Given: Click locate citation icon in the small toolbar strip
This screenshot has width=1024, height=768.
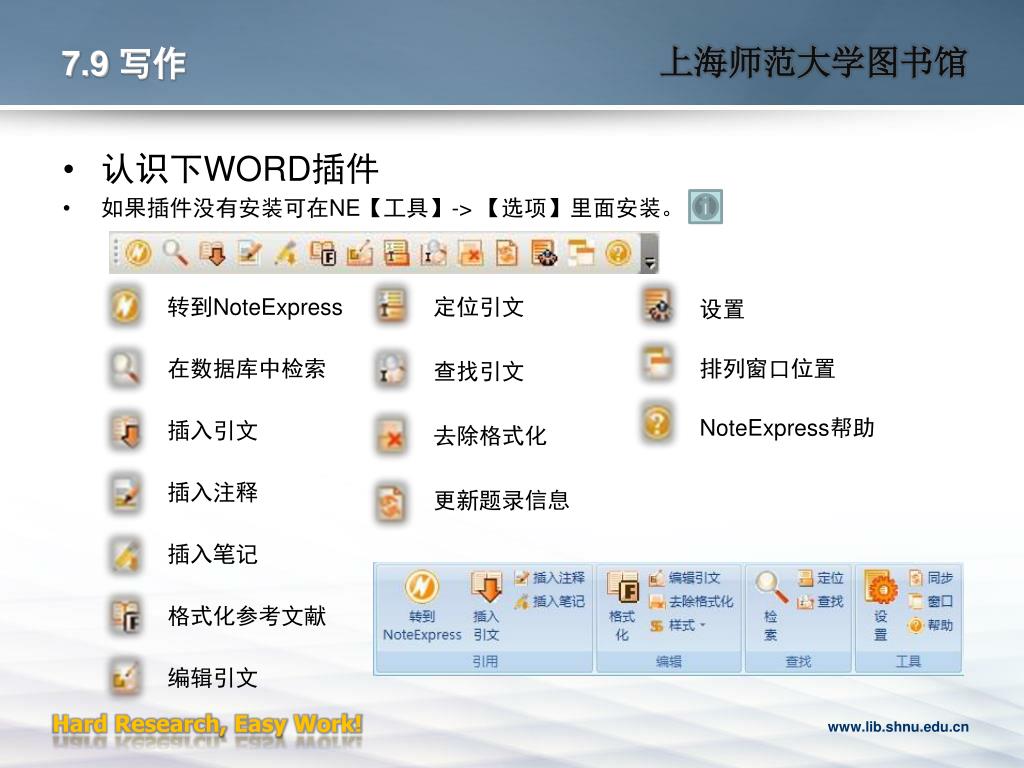Looking at the screenshot, I should tap(396, 253).
